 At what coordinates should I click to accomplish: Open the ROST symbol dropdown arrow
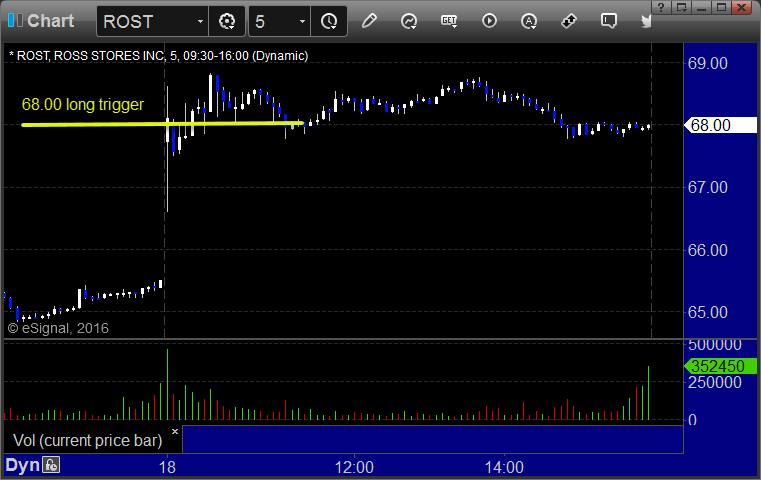[x=200, y=21]
